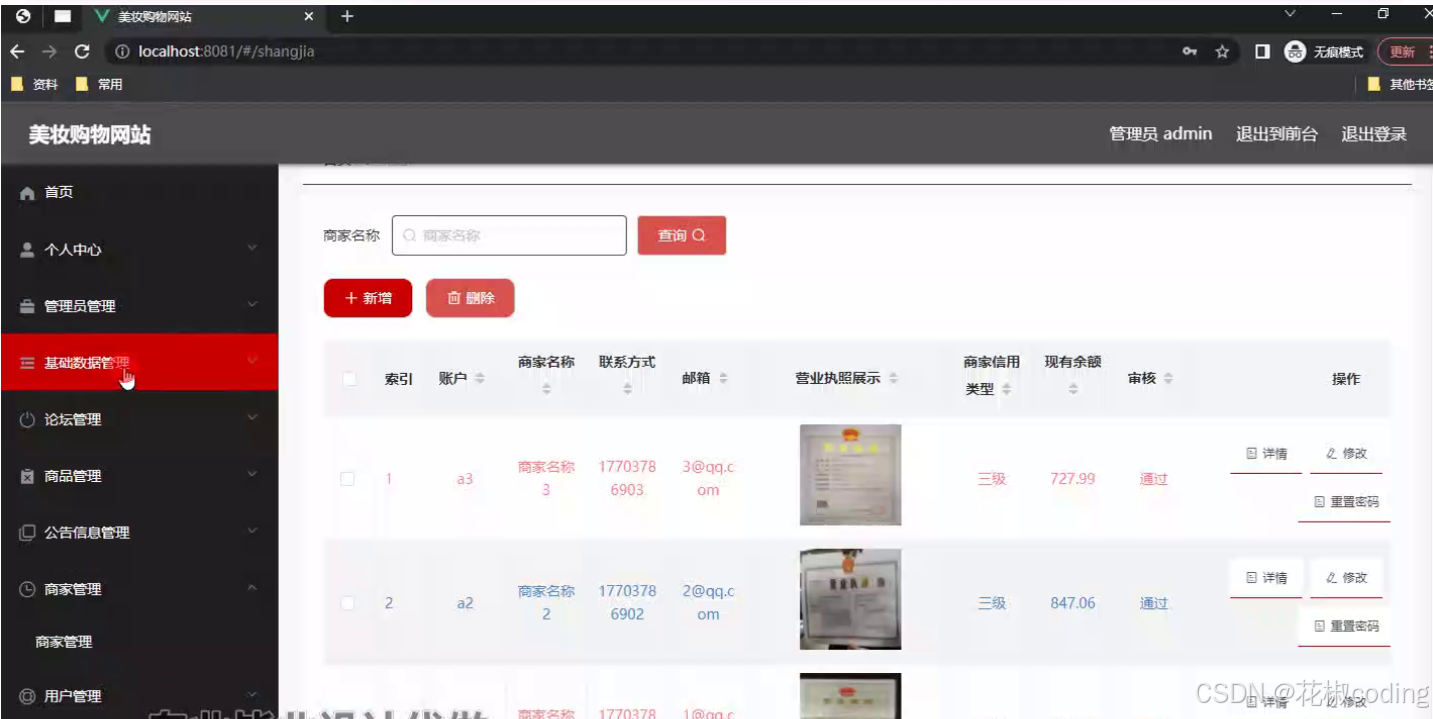Click the 退出登录 link
Screen dimensions: 1433x719
pyautogui.click(x=1374, y=134)
